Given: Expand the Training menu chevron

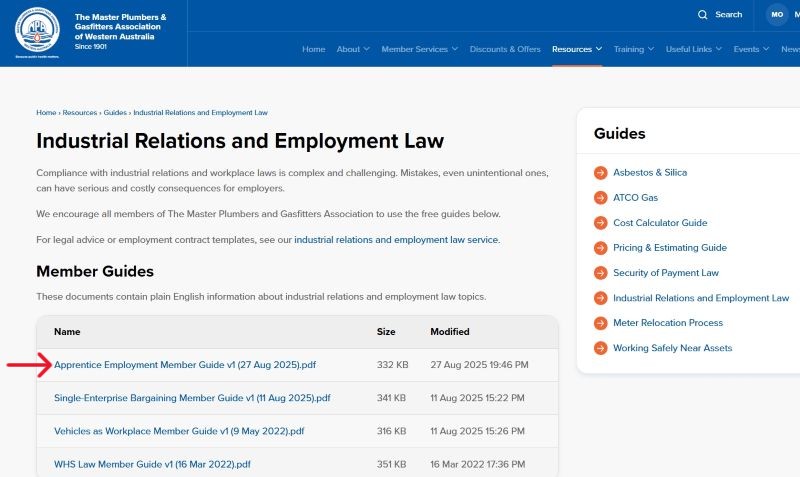Looking at the screenshot, I should coord(651,49).
